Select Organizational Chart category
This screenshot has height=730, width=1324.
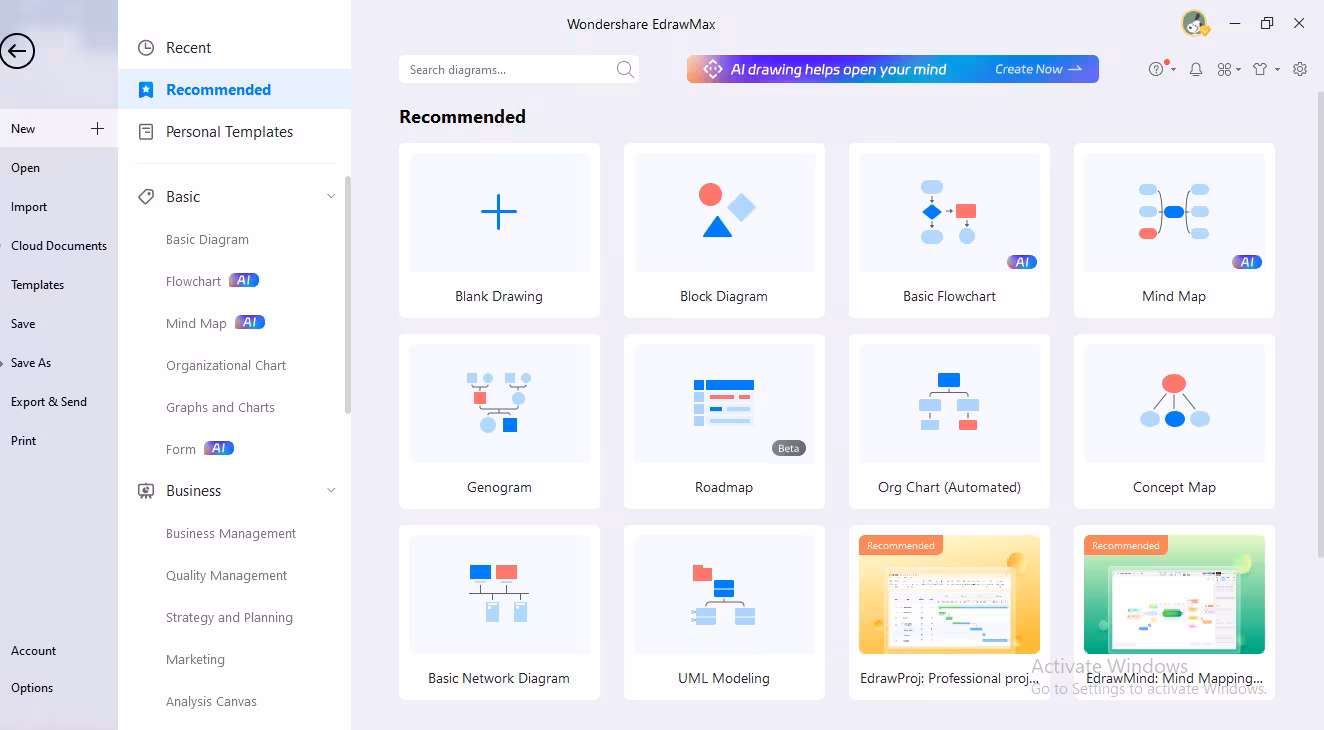pos(226,365)
